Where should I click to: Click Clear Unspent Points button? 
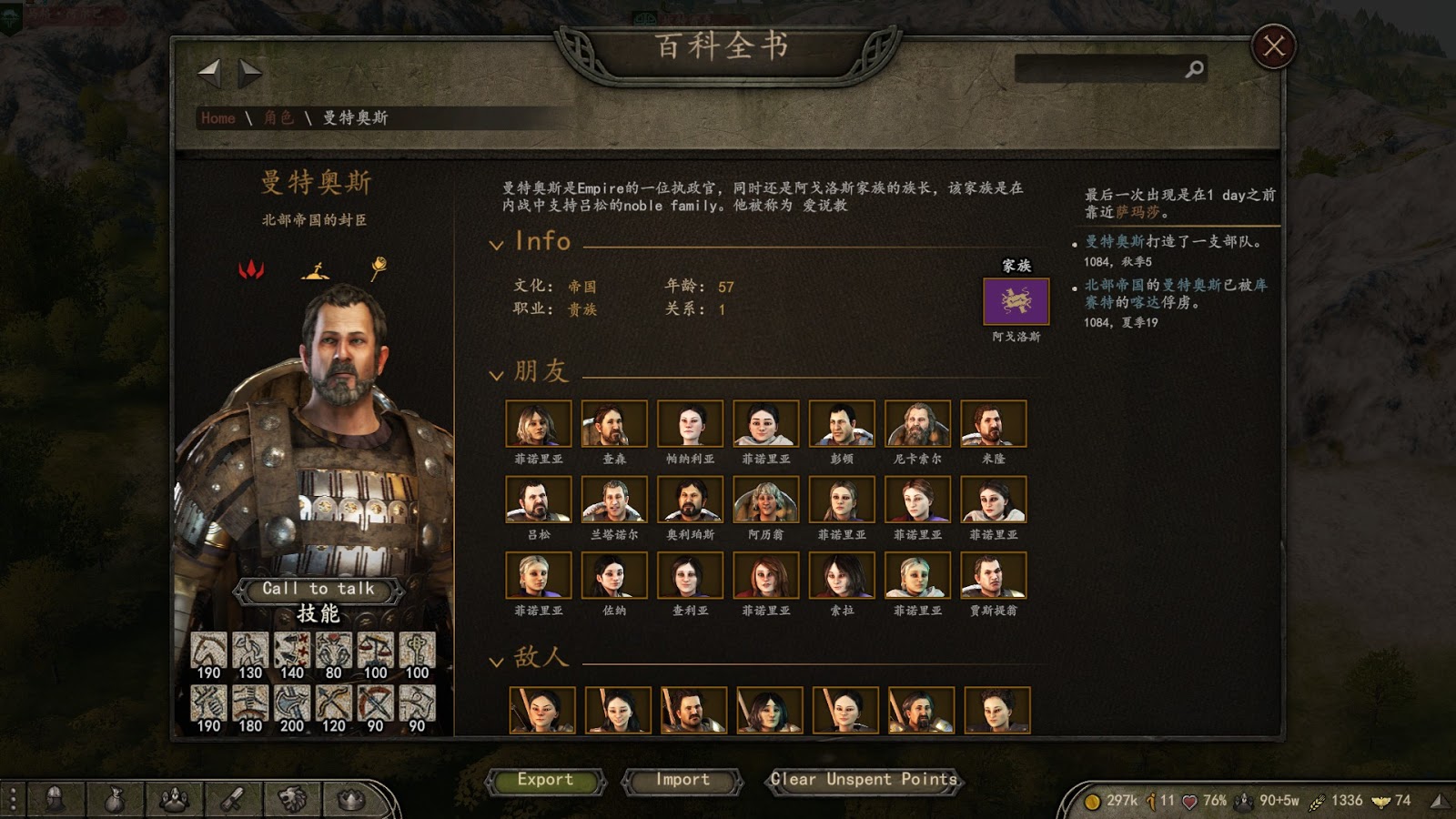click(x=864, y=780)
